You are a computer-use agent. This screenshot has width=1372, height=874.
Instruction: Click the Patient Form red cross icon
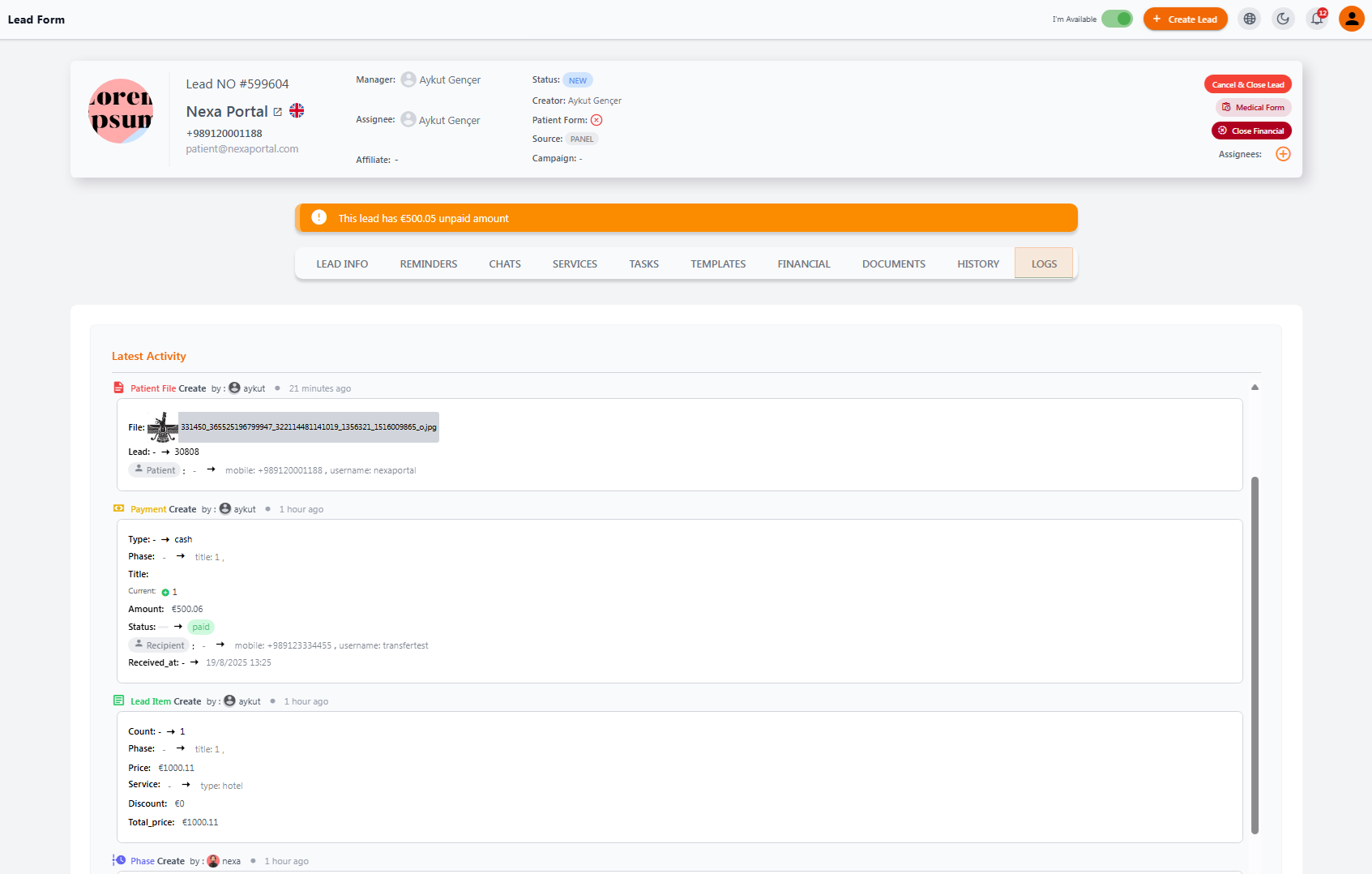(596, 120)
